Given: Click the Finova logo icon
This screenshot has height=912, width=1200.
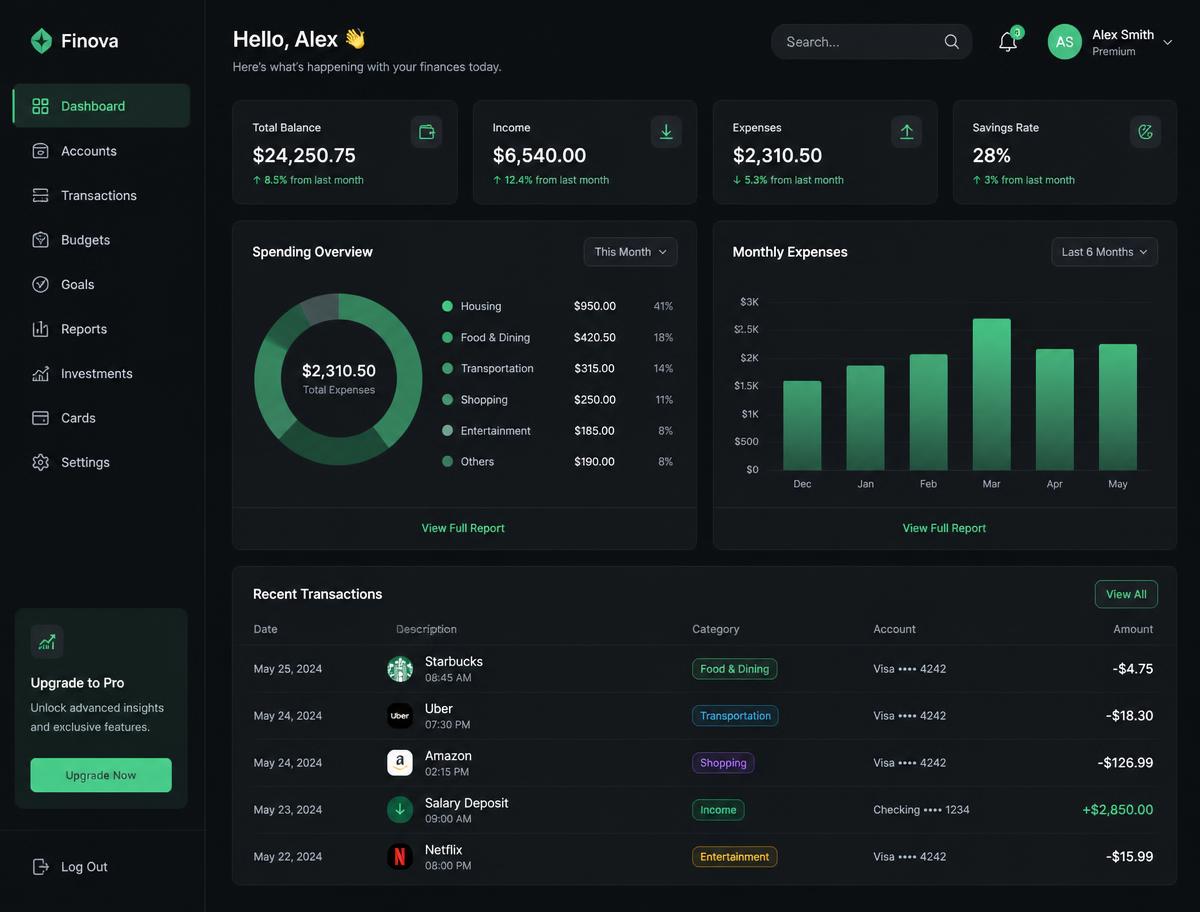Looking at the screenshot, I should point(41,41).
